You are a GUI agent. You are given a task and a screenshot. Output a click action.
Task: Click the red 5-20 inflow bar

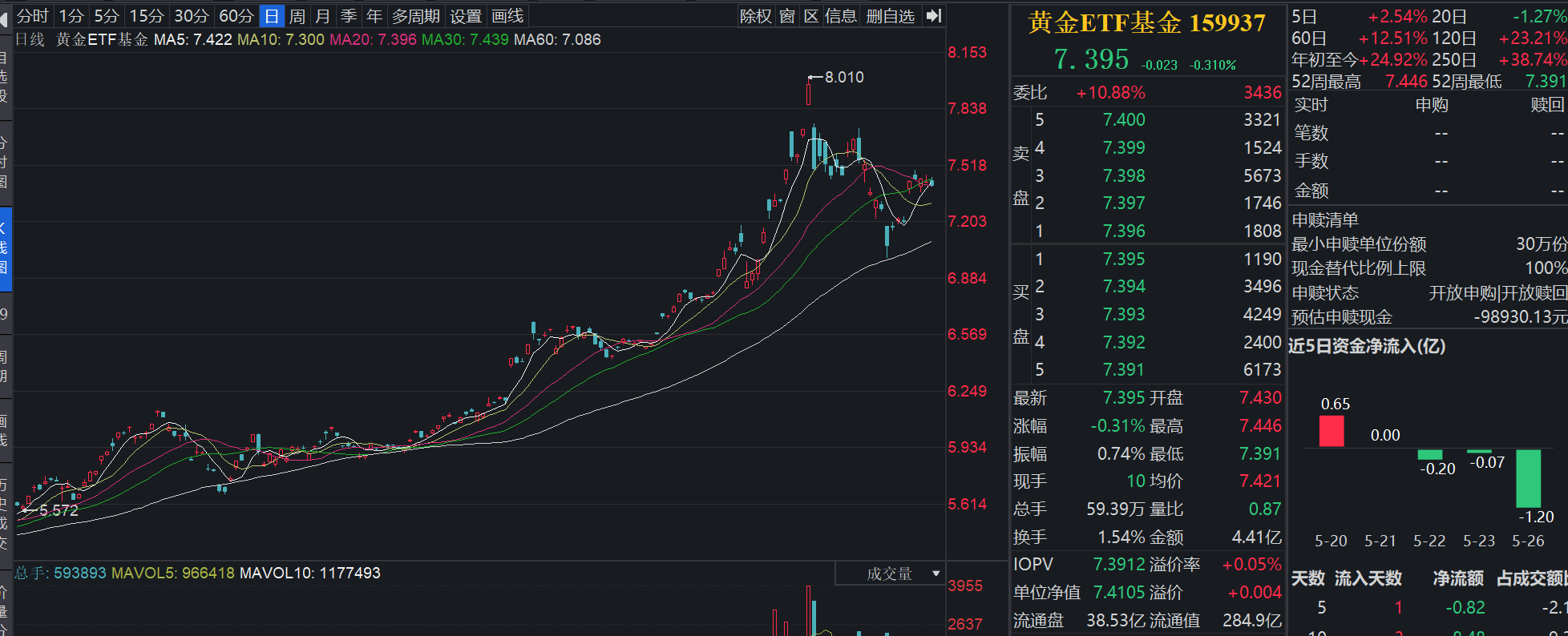coord(1332,431)
